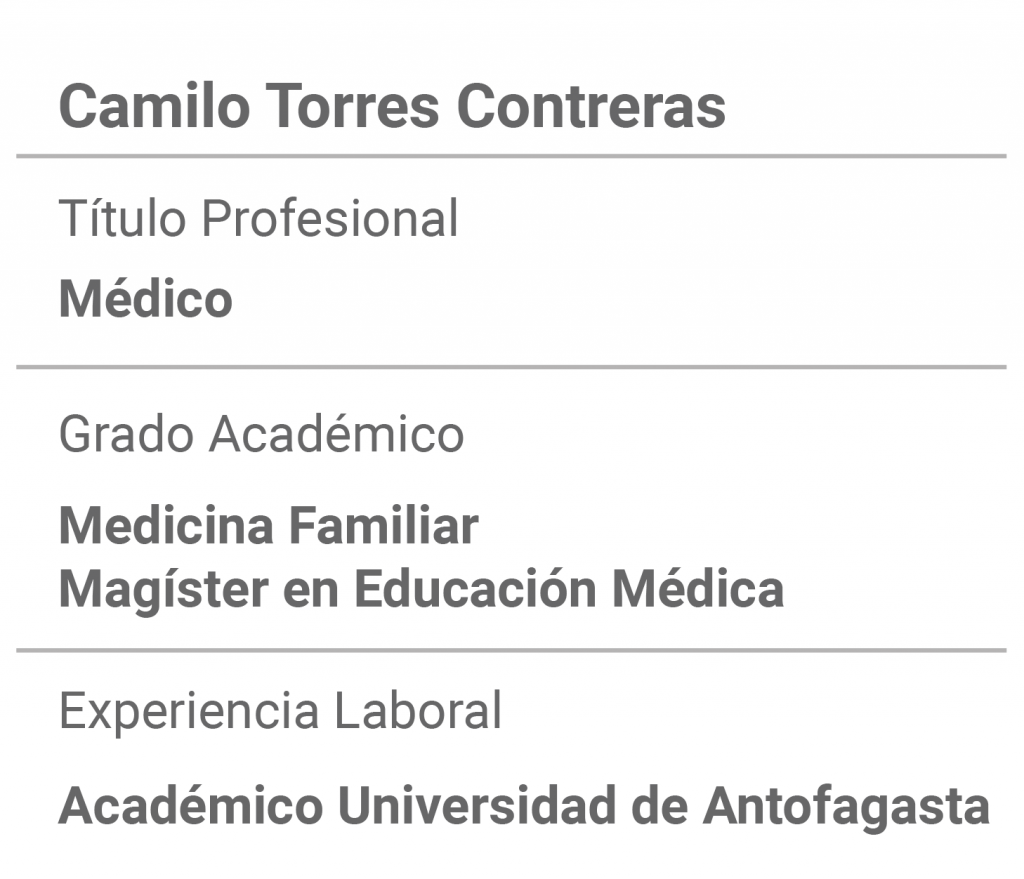Image resolution: width=1024 pixels, height=879 pixels.
Task: Click the word Educación
Action: [475, 588]
